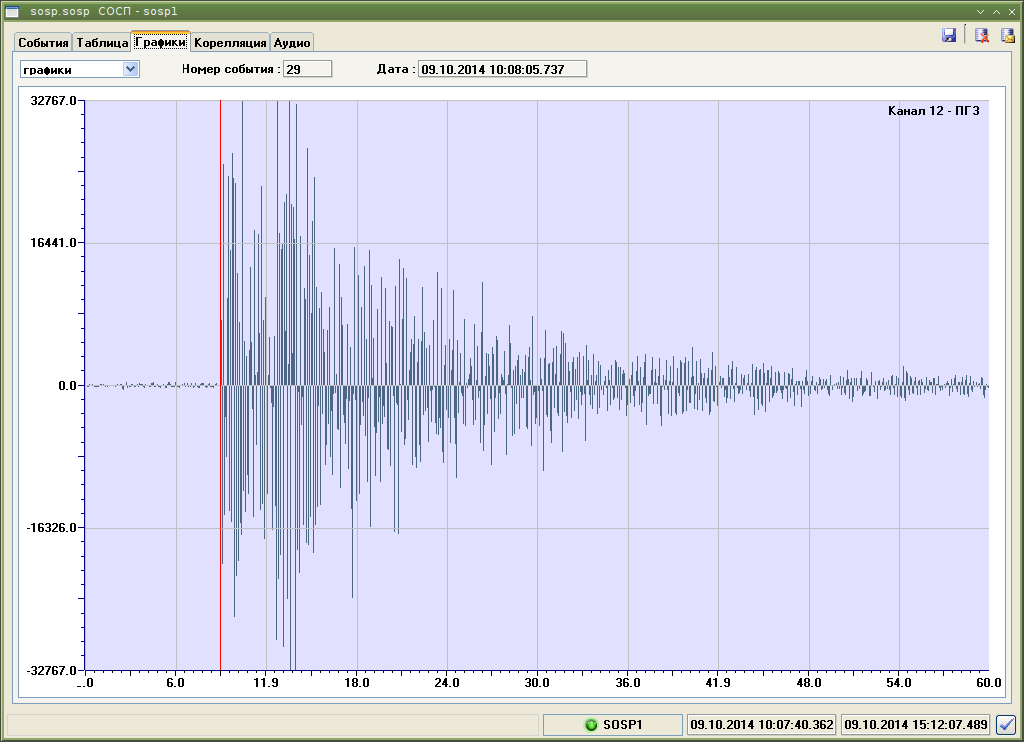Click the Номер события field showing 29
The image size is (1024, 742).
pos(307,69)
